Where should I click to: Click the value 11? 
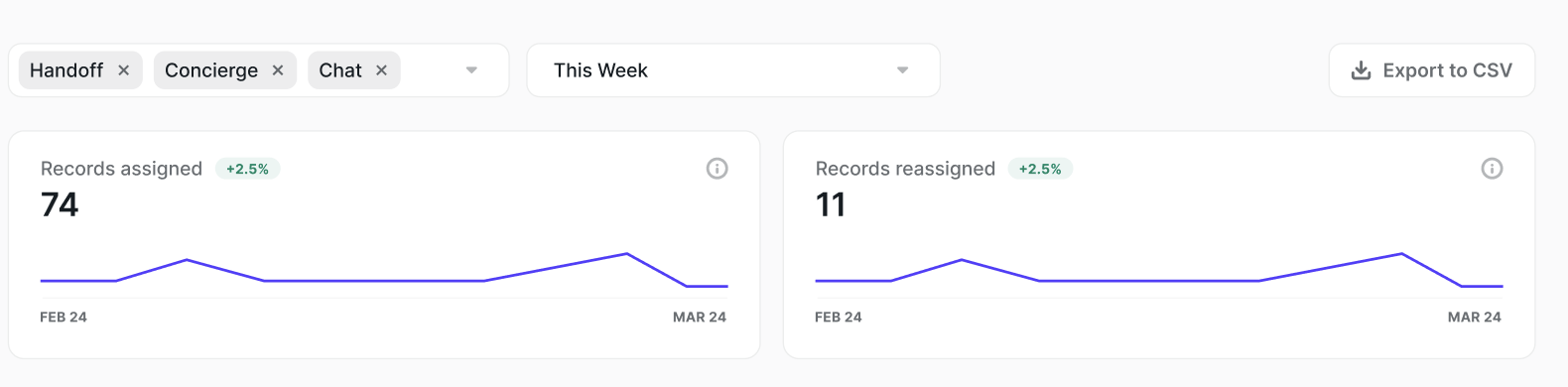[831, 204]
